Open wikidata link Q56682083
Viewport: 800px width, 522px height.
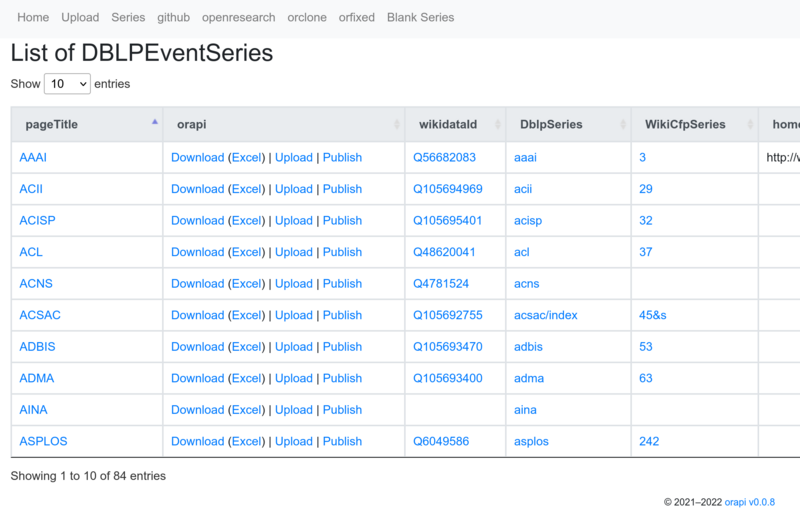[444, 158]
